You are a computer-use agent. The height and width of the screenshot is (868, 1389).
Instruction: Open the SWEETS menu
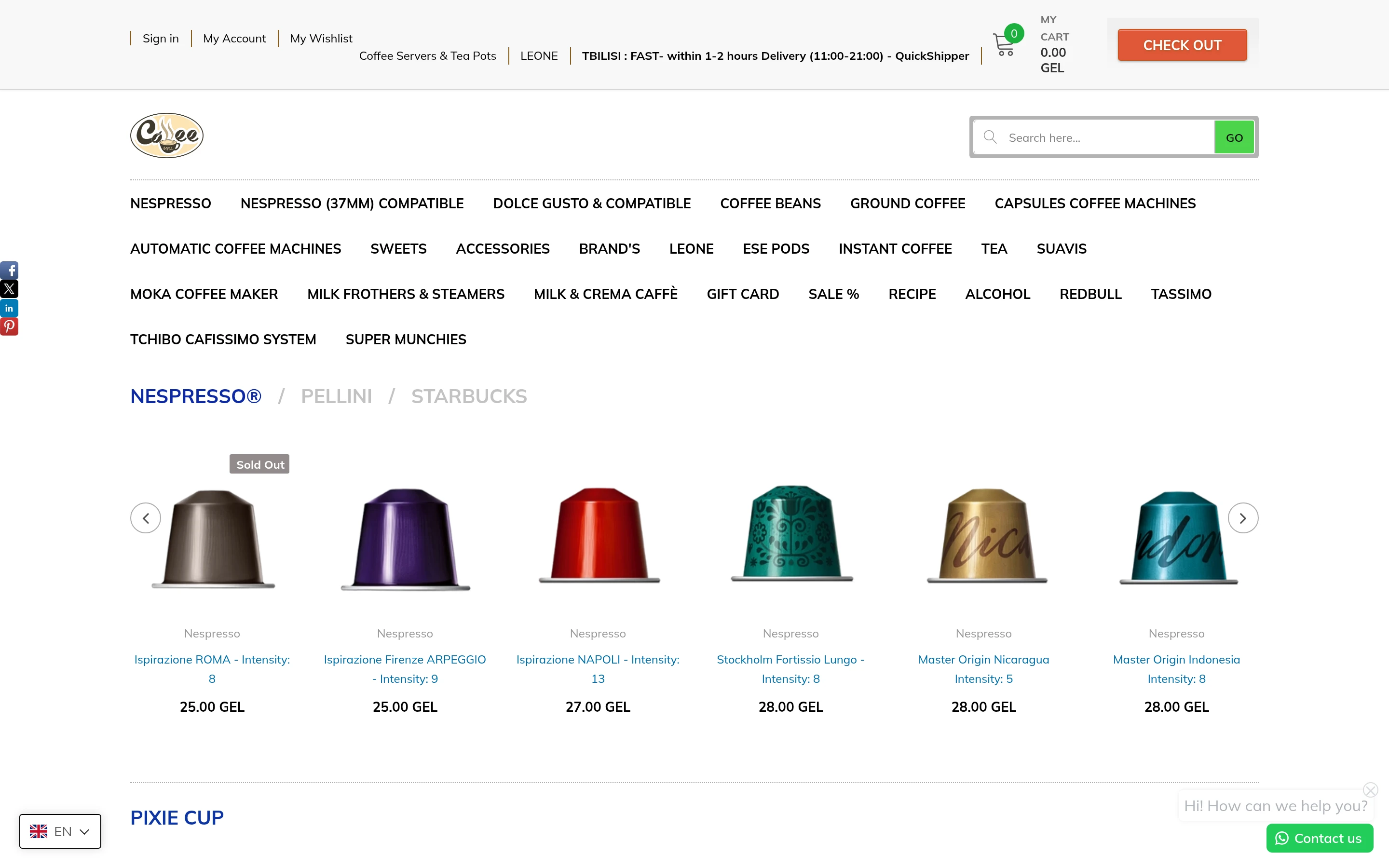tap(398, 248)
